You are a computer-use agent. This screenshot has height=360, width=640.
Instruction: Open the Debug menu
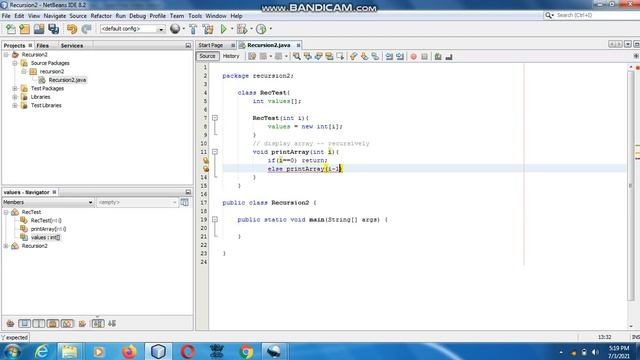click(138, 16)
